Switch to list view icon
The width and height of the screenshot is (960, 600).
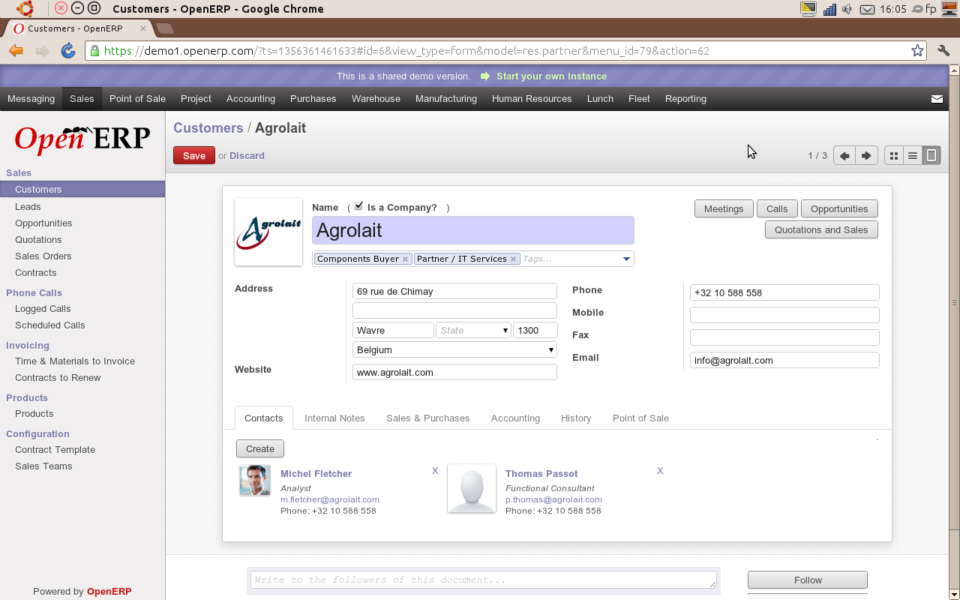[x=912, y=156]
